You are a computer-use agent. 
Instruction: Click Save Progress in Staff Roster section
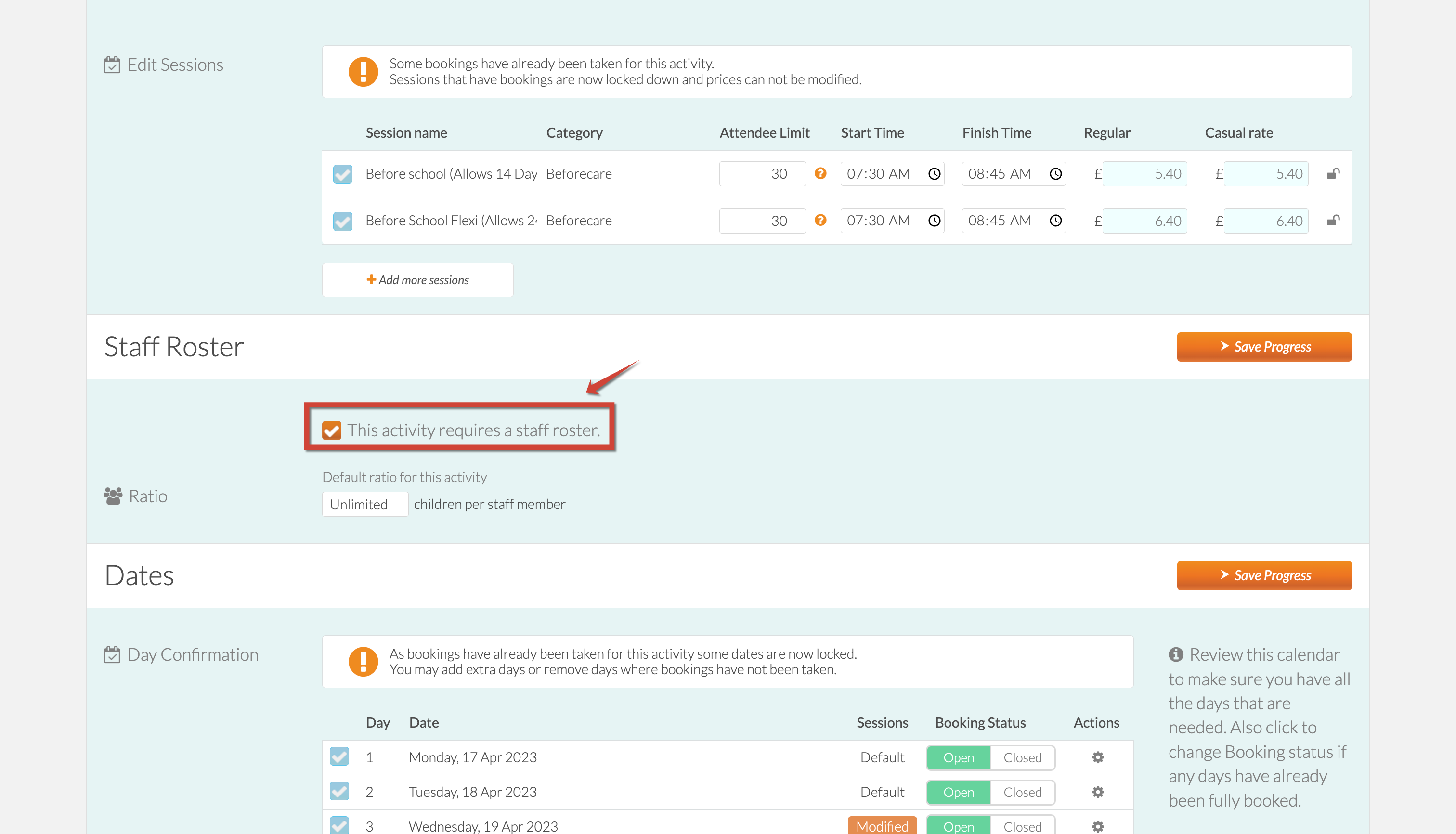click(1264, 347)
